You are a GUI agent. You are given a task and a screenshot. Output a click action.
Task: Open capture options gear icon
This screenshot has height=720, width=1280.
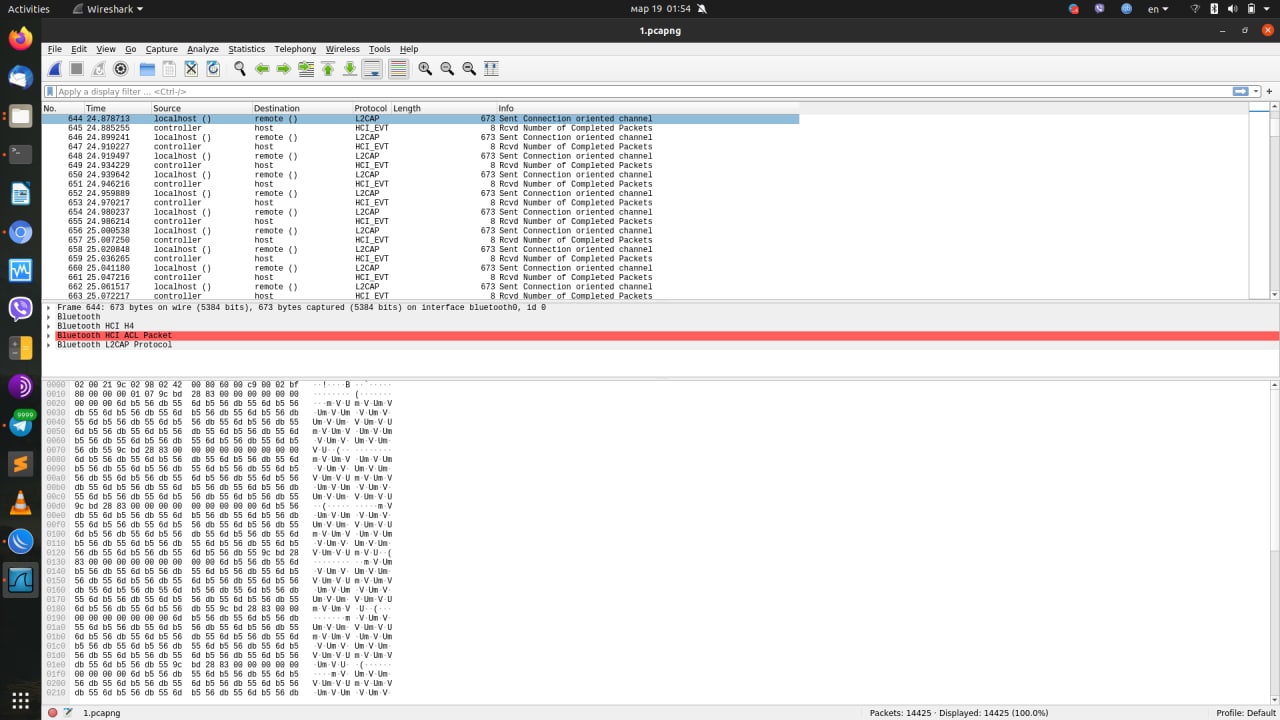tap(121, 69)
